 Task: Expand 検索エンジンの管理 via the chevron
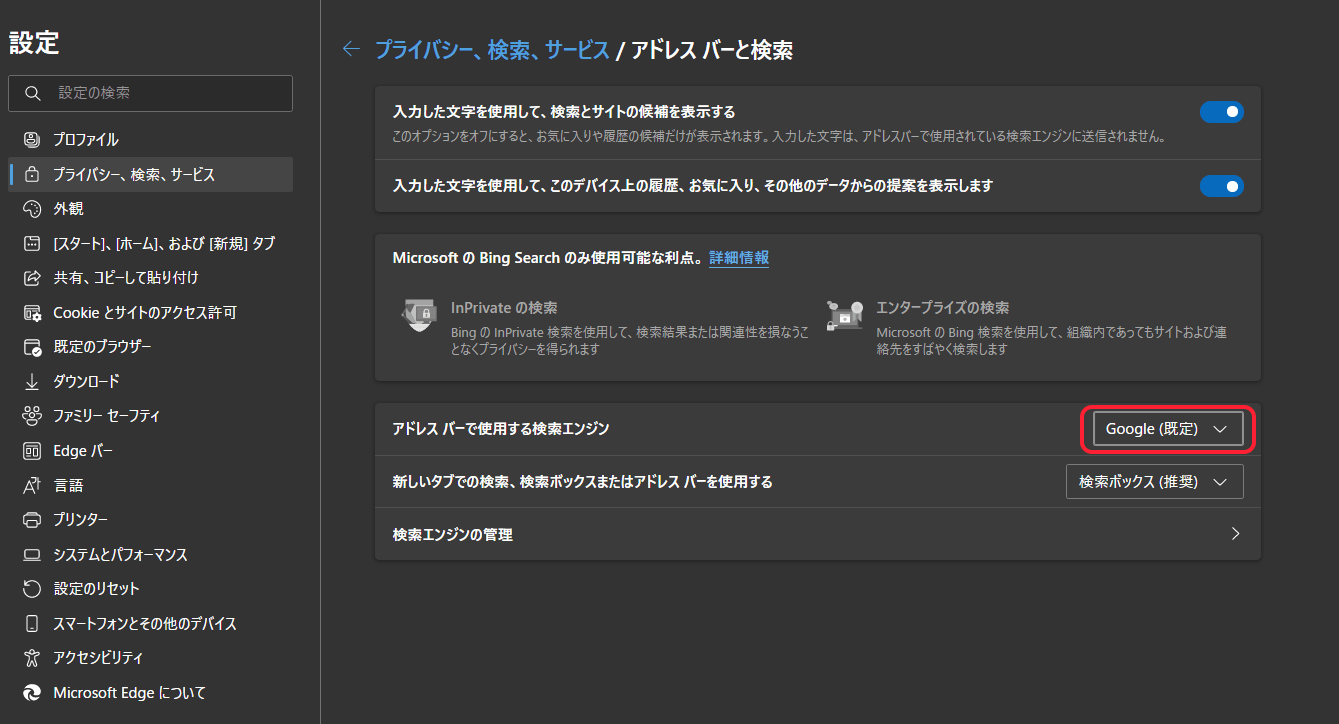(x=1235, y=534)
